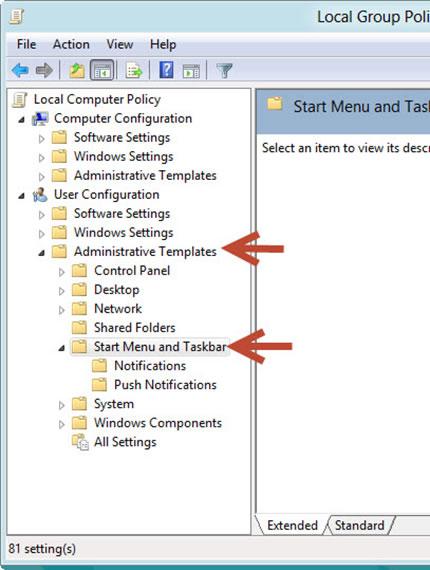Select the Desktop tree item
This screenshot has width=430, height=570.
(x=117, y=290)
